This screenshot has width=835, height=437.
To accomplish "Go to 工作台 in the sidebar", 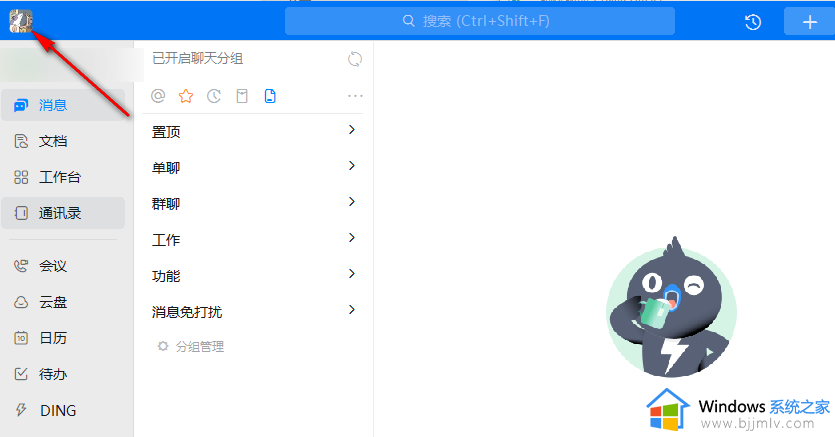I will click(63, 177).
